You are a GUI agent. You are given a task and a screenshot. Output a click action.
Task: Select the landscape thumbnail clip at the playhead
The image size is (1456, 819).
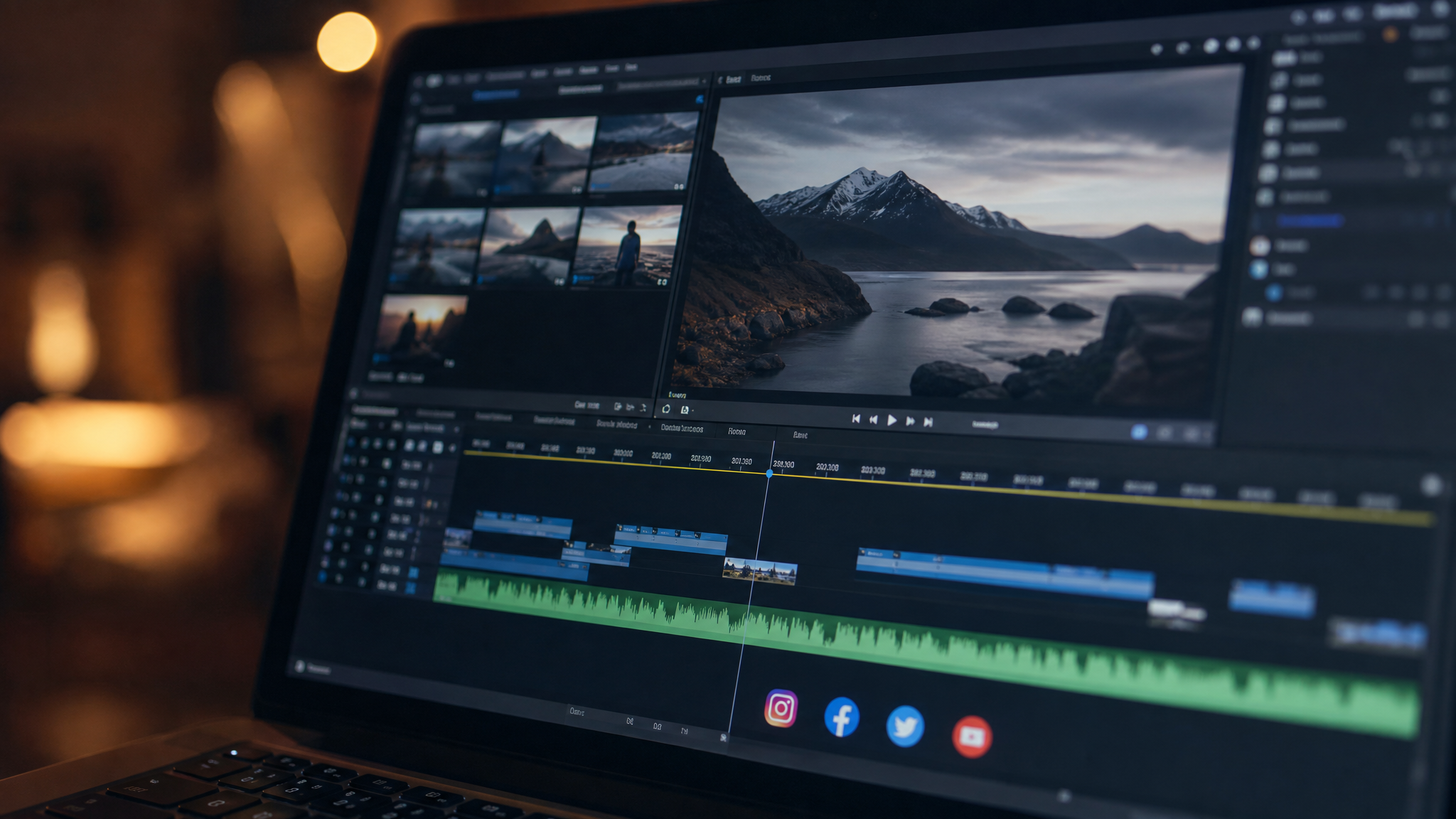759,571
